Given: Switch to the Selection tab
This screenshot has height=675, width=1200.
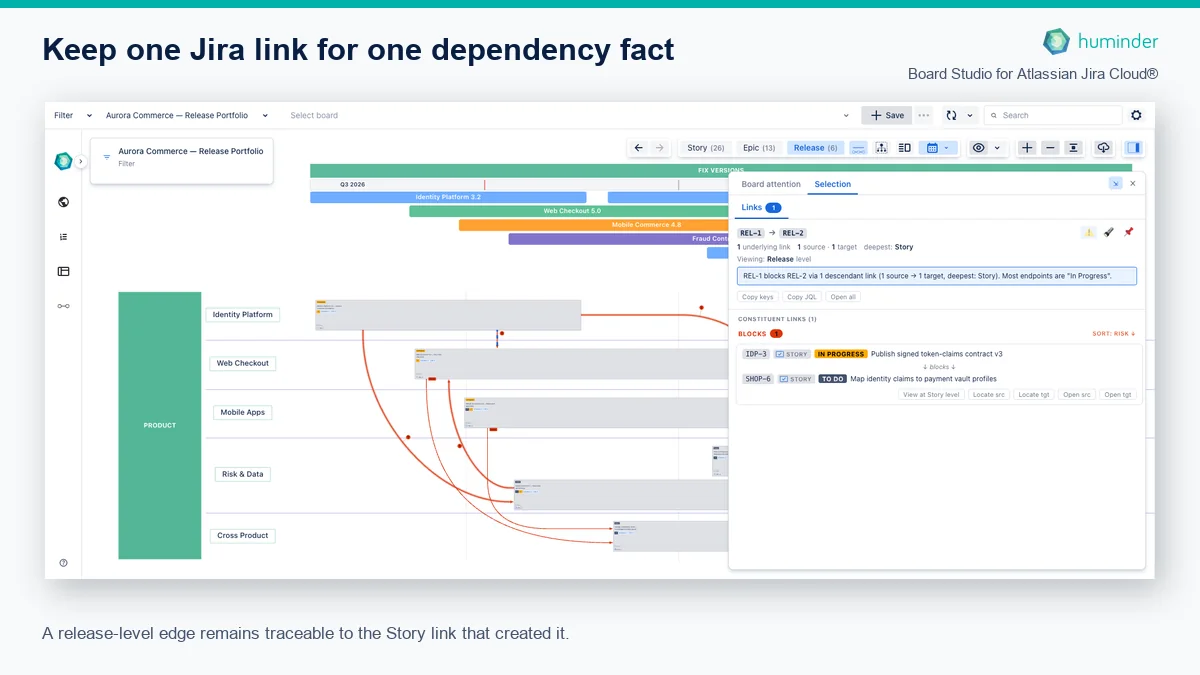Looking at the screenshot, I should 833,184.
